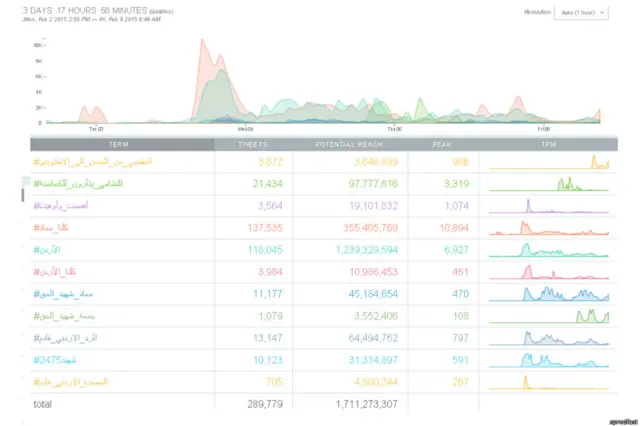Screen dimensions: 640x426
Task: Click the tallest red peak in the area chart
Action: point(203,45)
